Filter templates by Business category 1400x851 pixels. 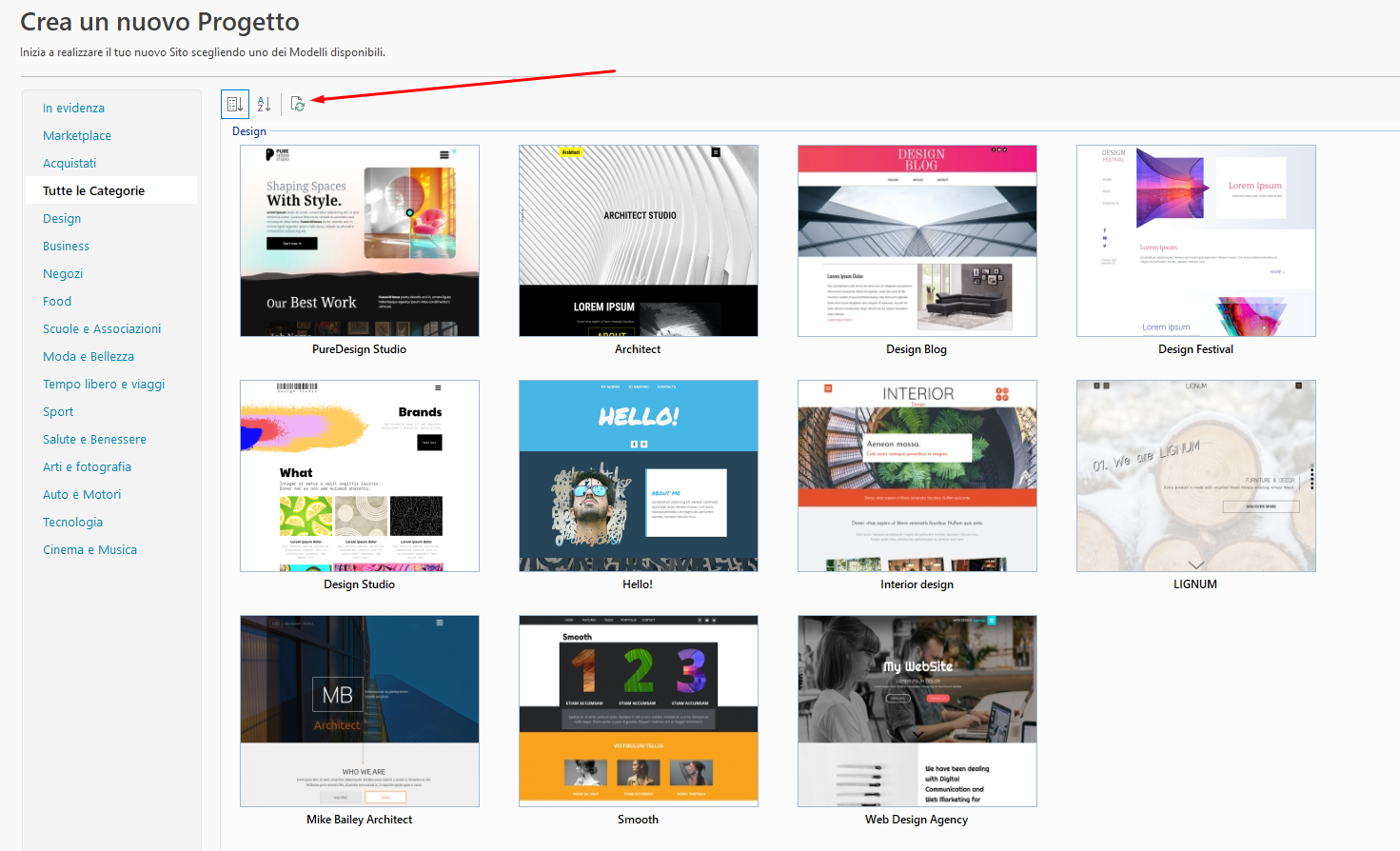click(66, 247)
